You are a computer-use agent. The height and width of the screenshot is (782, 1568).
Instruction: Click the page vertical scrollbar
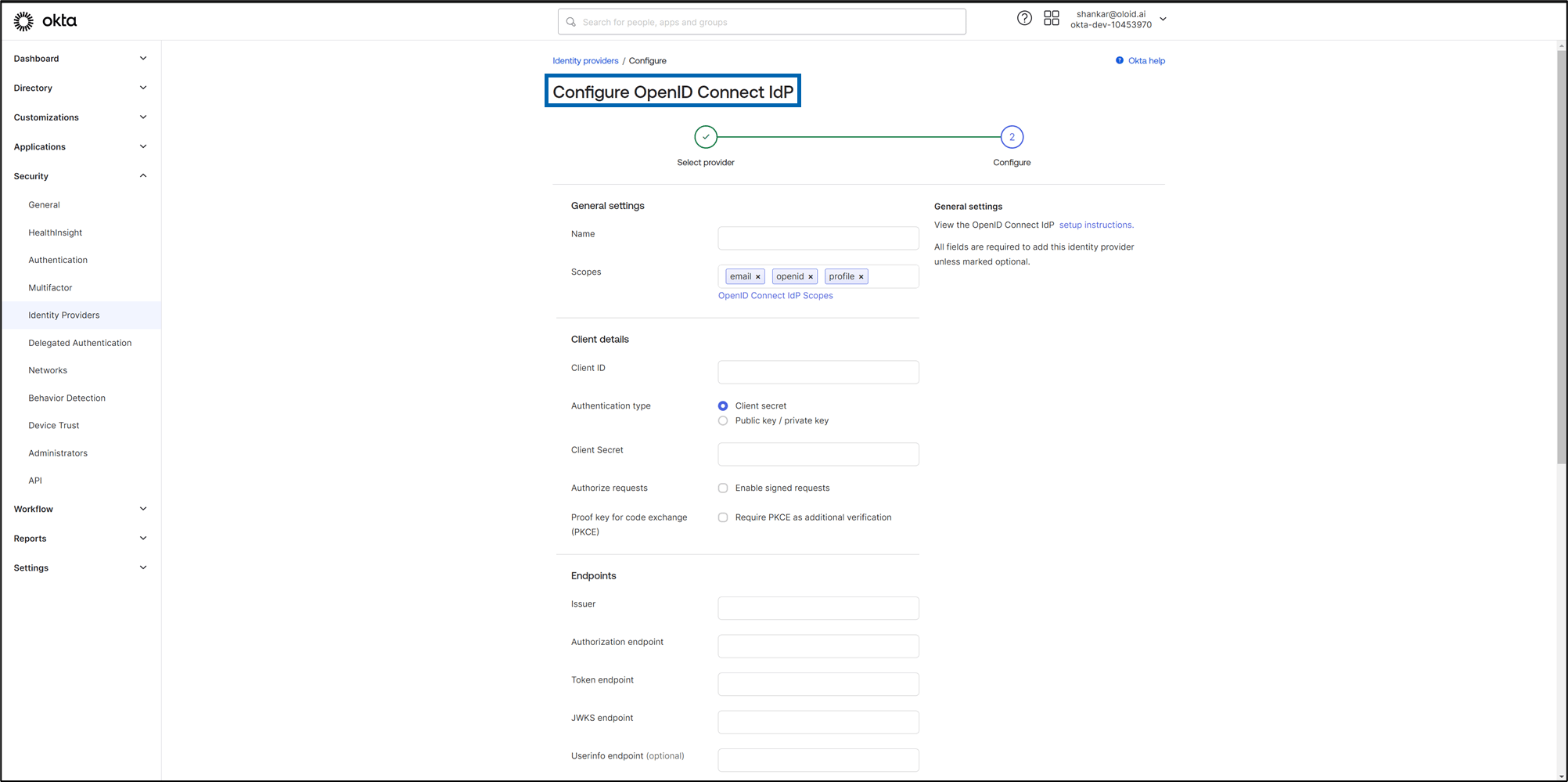coord(1562,258)
